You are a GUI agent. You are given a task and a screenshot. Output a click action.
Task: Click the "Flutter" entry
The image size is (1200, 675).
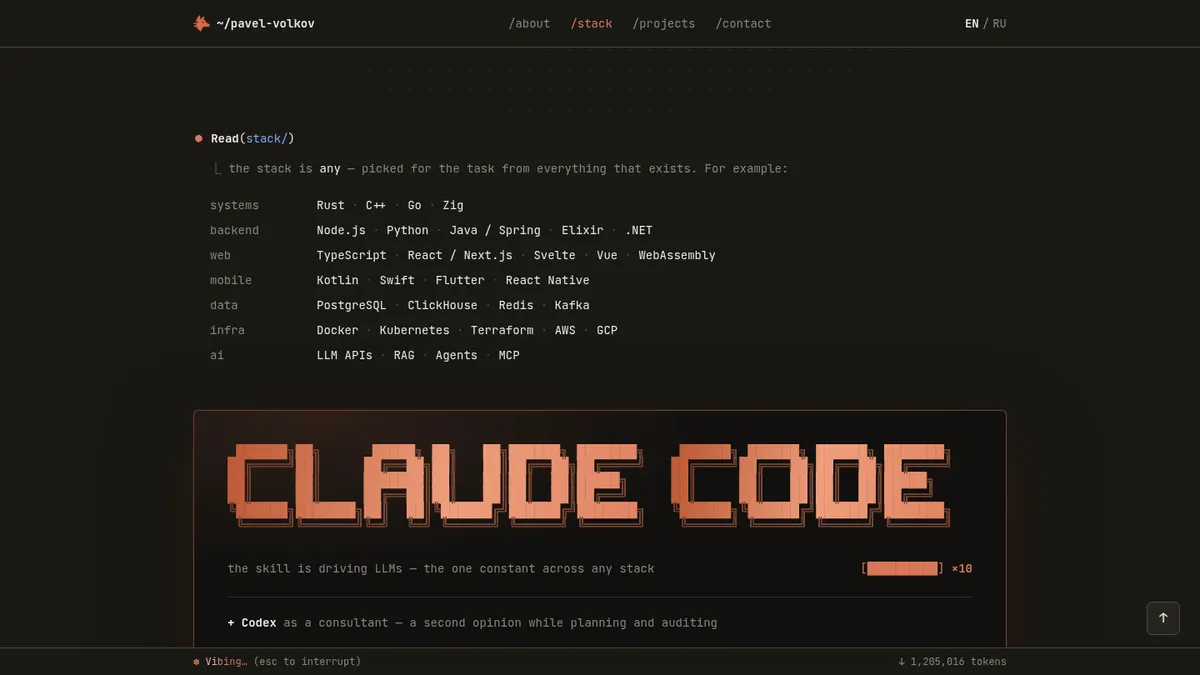460,280
